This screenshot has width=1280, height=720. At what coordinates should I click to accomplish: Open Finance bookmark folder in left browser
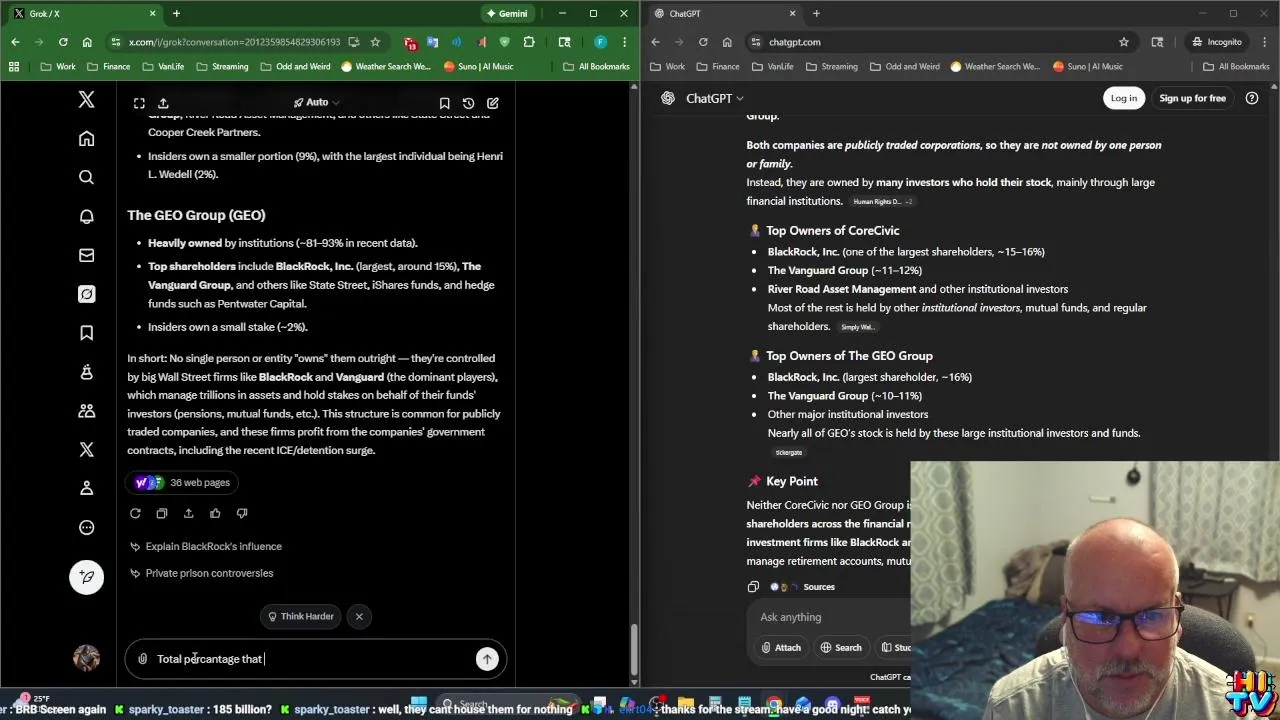click(x=108, y=66)
